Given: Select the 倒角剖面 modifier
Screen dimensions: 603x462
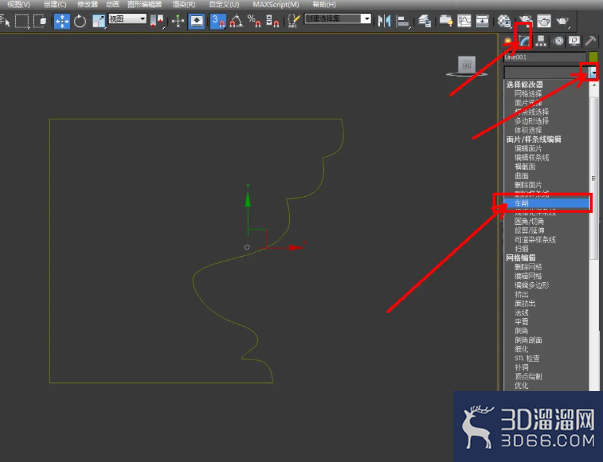Looking at the screenshot, I should (528, 340).
